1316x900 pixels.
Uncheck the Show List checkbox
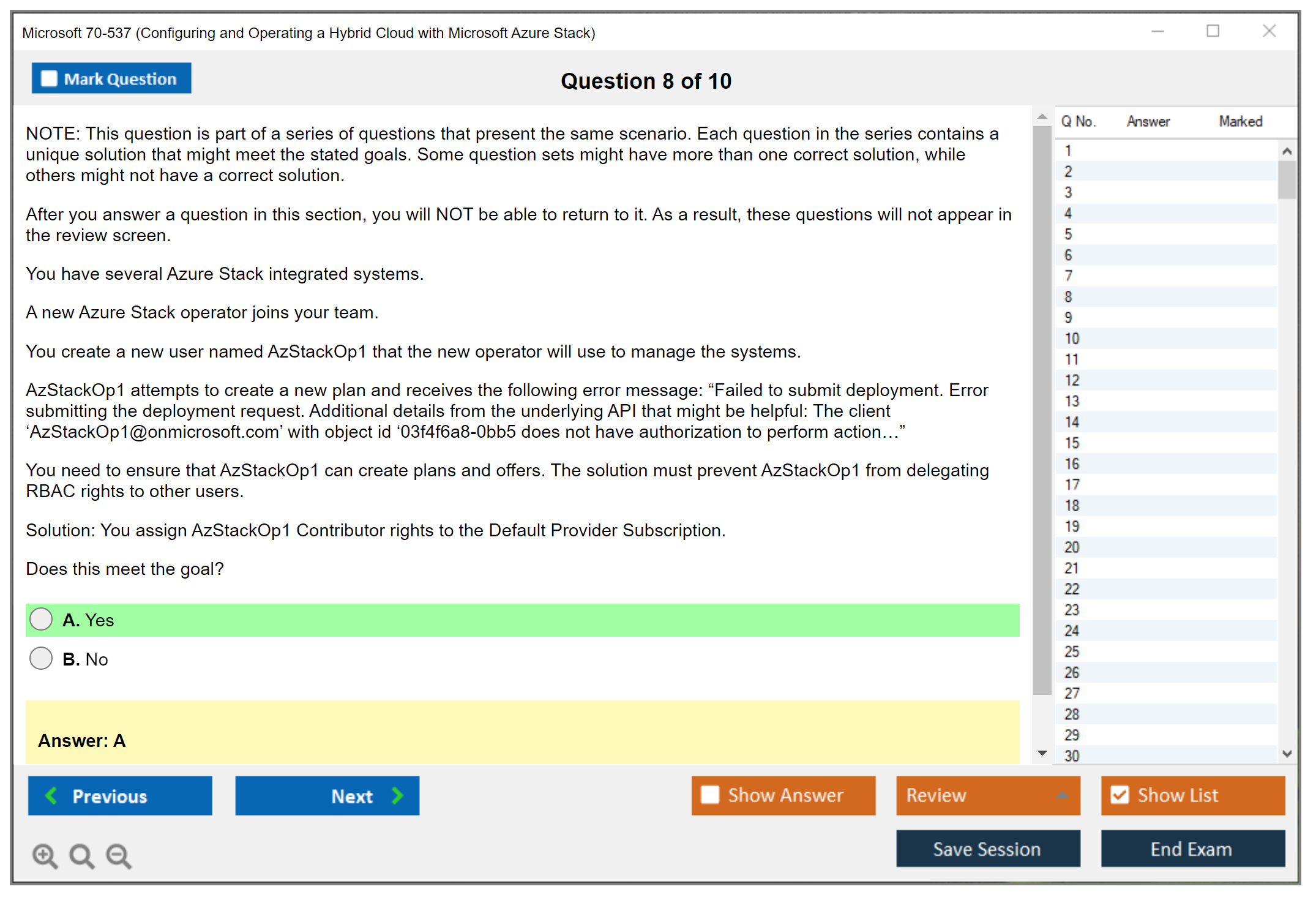coord(1120,795)
